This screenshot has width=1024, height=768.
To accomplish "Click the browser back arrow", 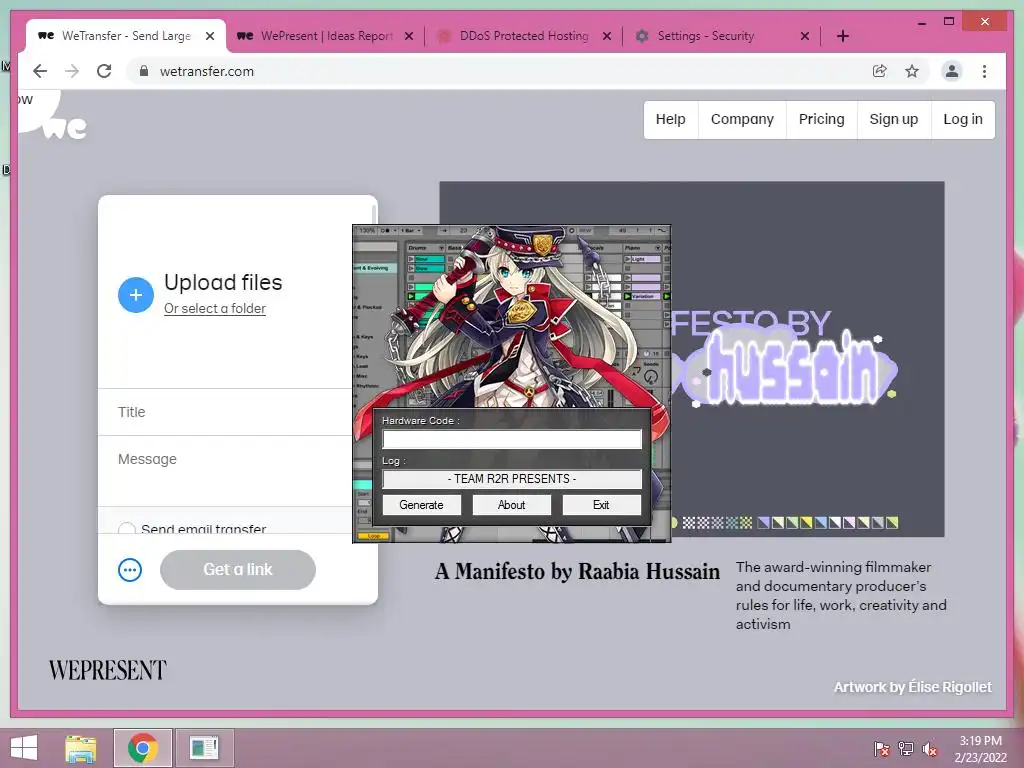I will tap(40, 71).
